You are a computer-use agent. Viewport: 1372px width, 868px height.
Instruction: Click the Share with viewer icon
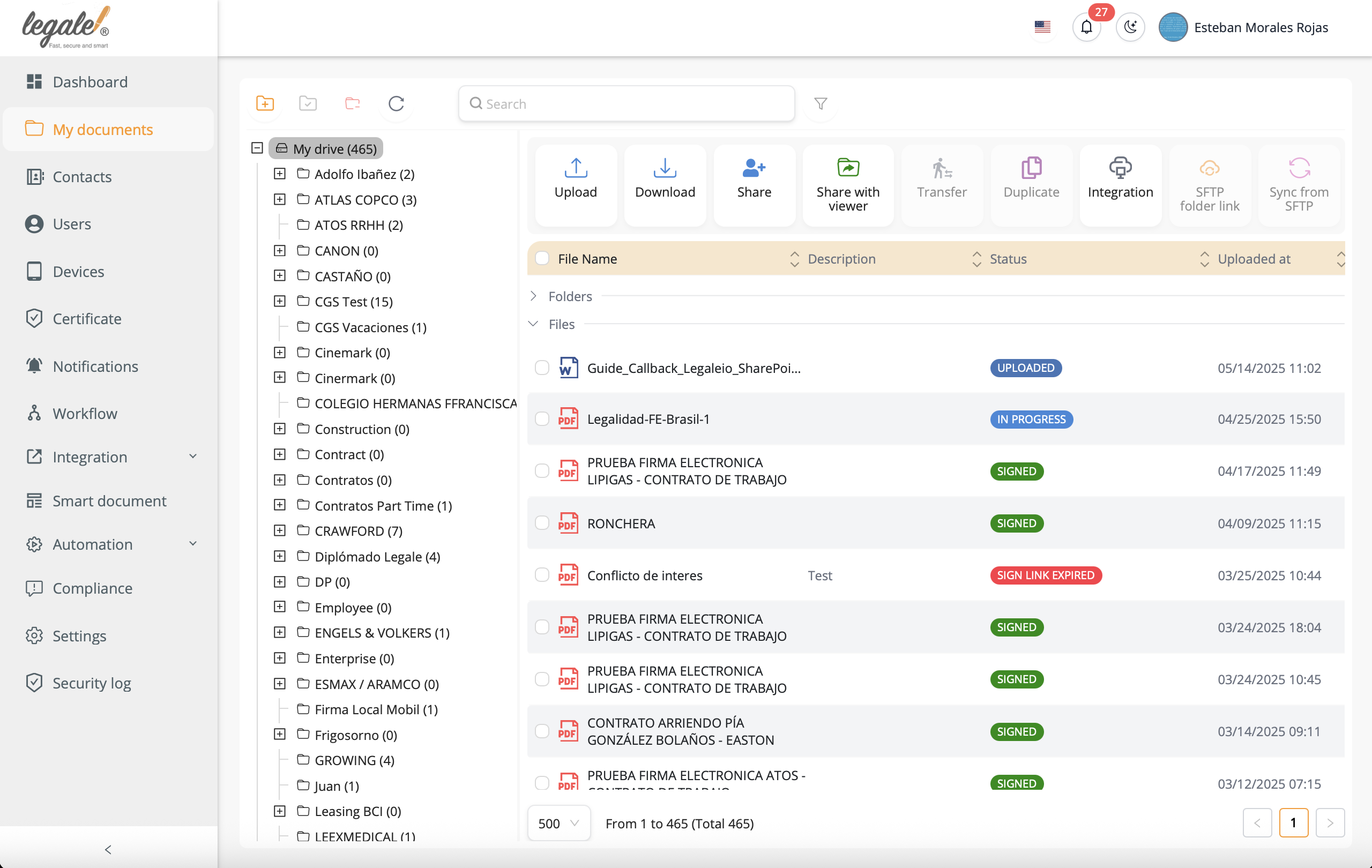(x=848, y=169)
